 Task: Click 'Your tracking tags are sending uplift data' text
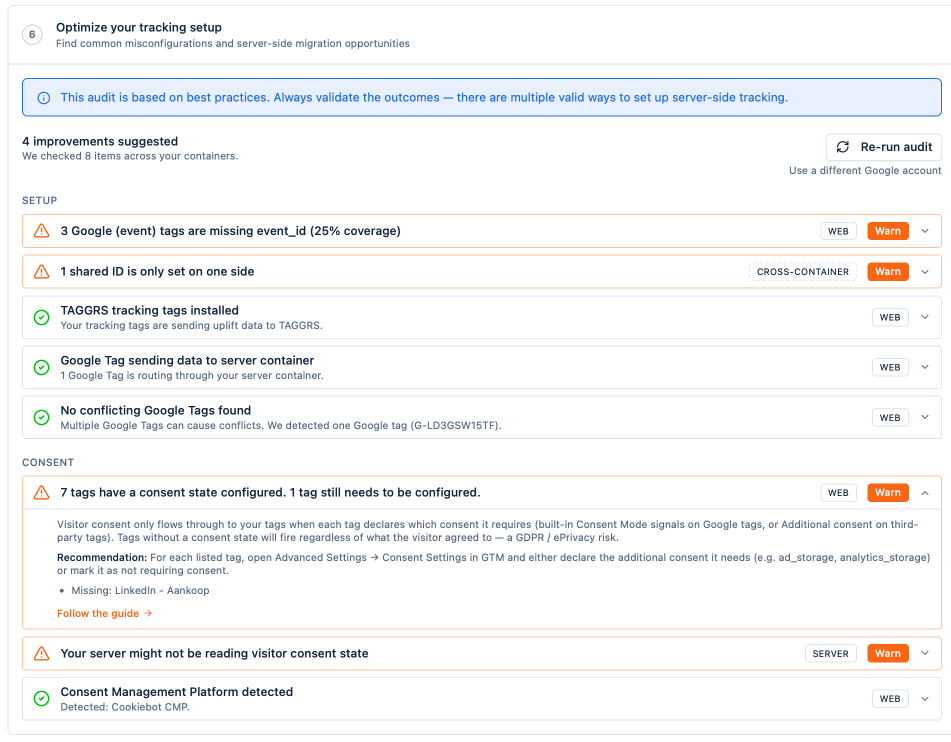[191, 325]
